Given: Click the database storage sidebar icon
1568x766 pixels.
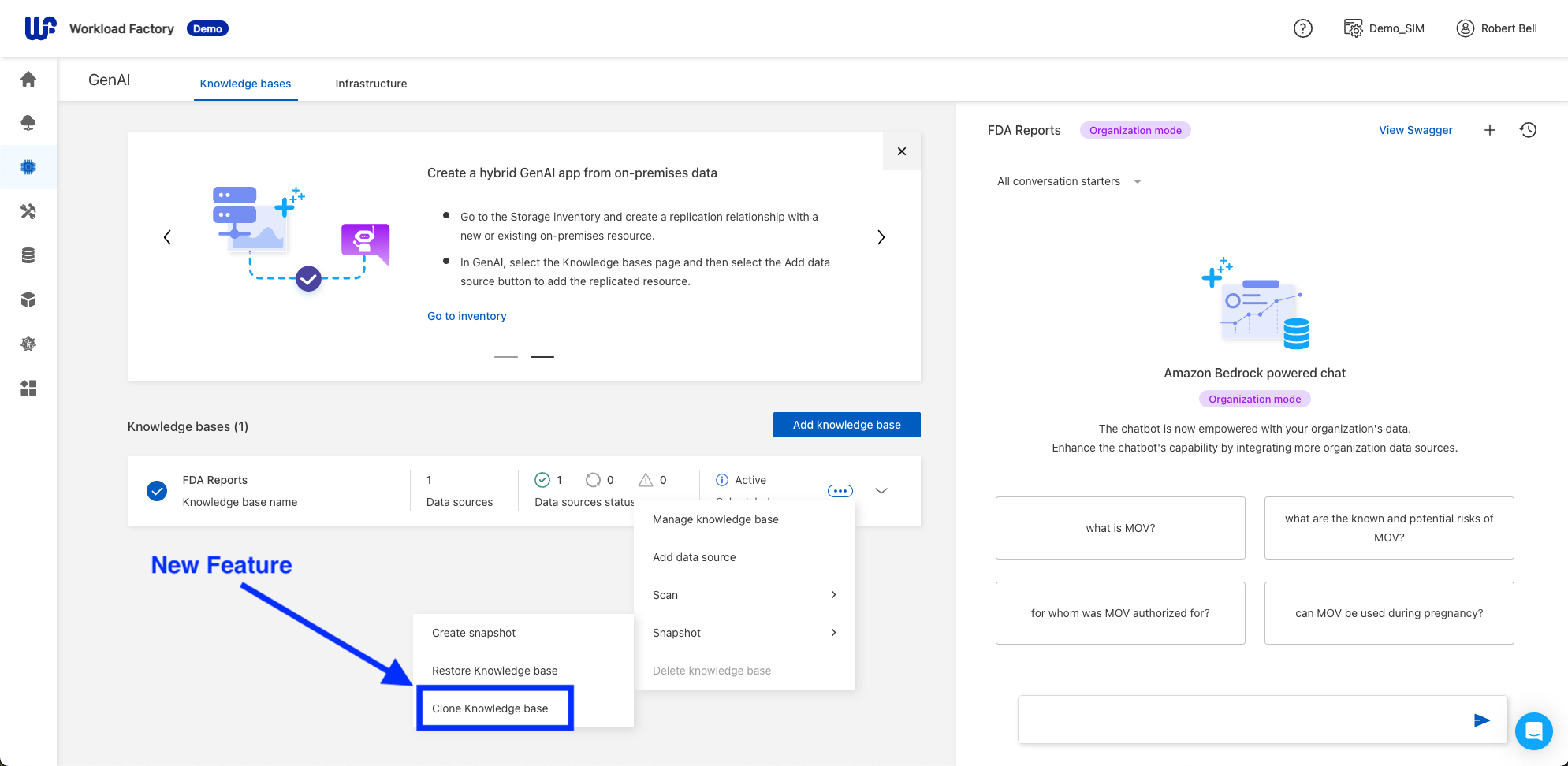Looking at the screenshot, I should point(28,255).
